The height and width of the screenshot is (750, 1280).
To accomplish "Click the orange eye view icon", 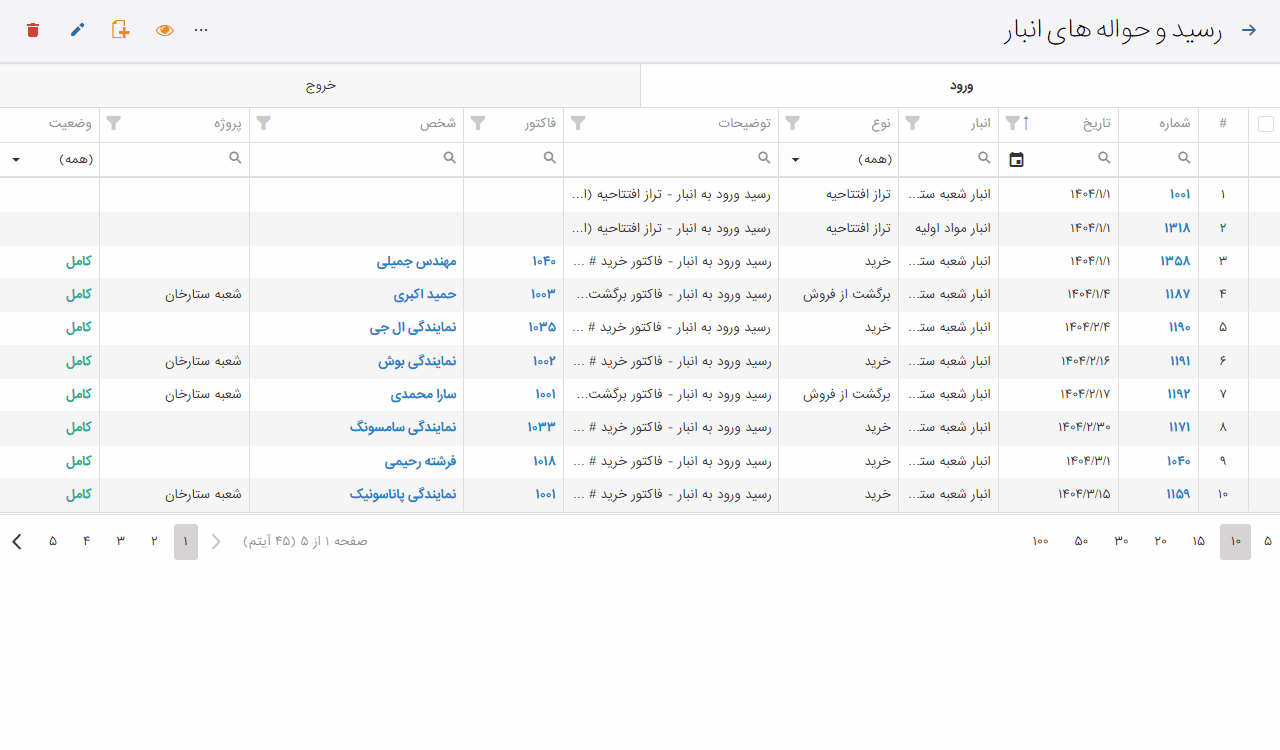I will [x=165, y=30].
